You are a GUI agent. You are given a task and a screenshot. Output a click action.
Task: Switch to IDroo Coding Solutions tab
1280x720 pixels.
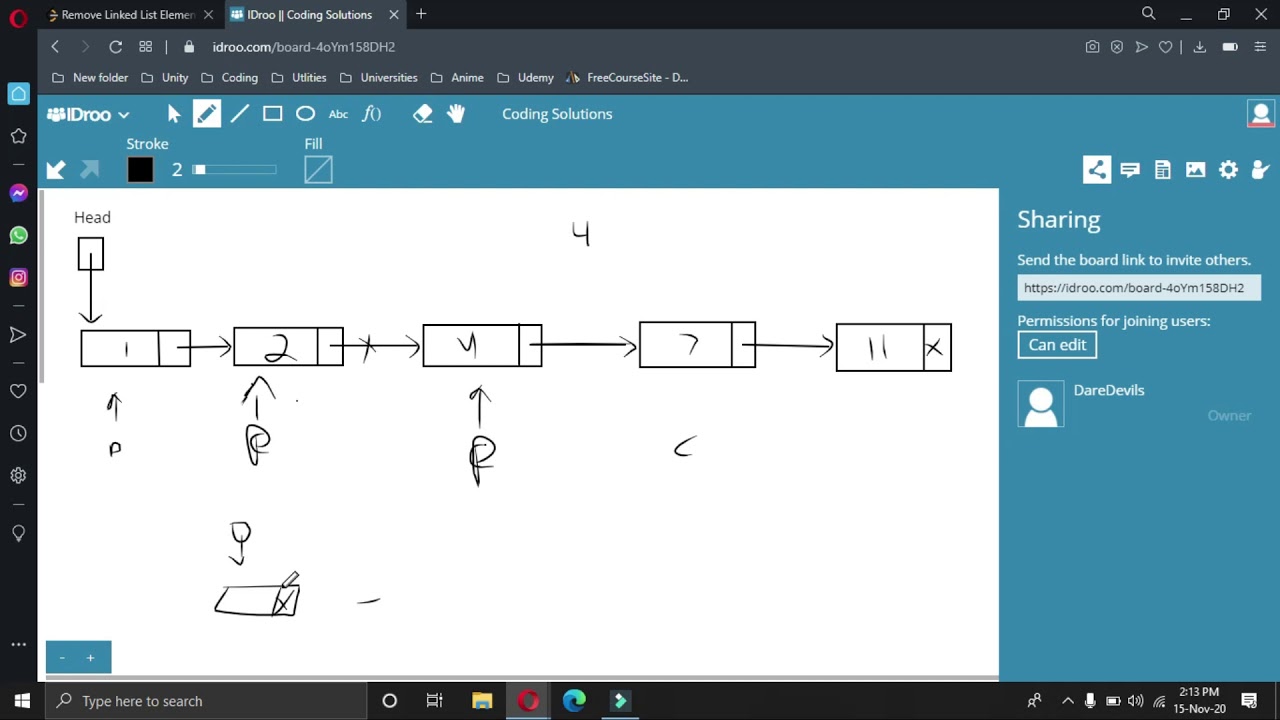(315, 15)
